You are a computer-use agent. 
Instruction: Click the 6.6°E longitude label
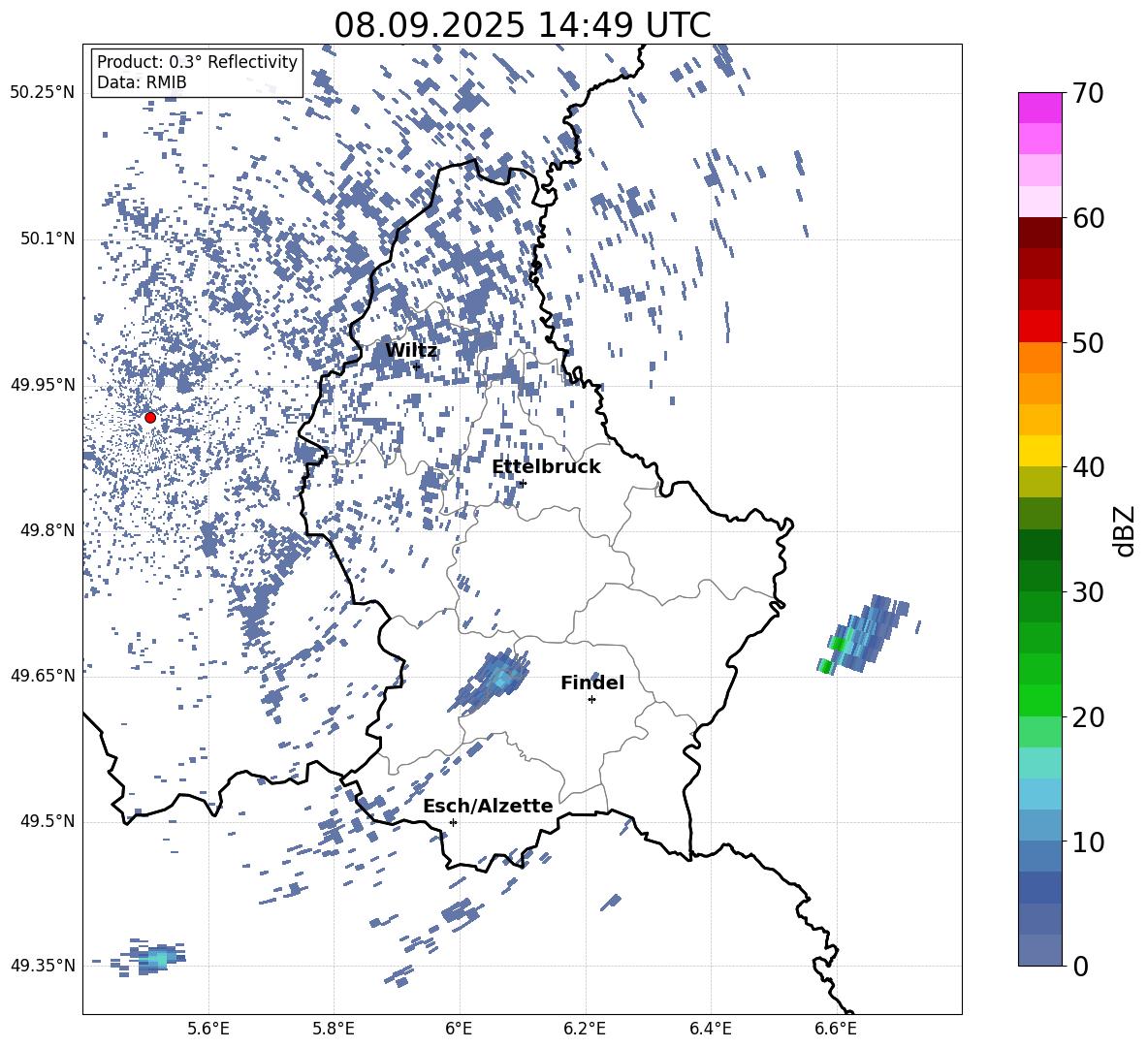(836, 1029)
